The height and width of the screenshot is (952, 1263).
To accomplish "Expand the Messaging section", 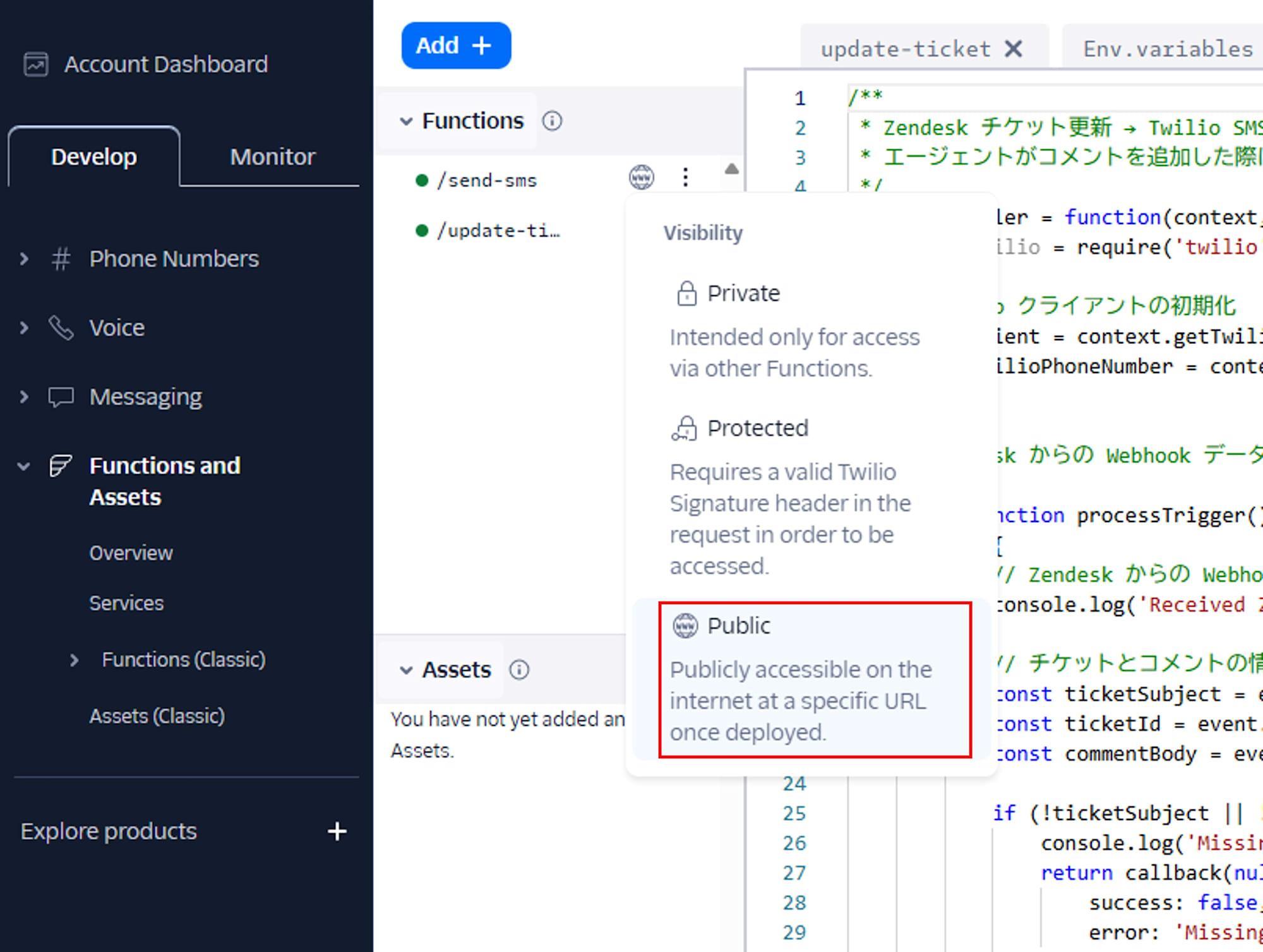I will (x=24, y=397).
